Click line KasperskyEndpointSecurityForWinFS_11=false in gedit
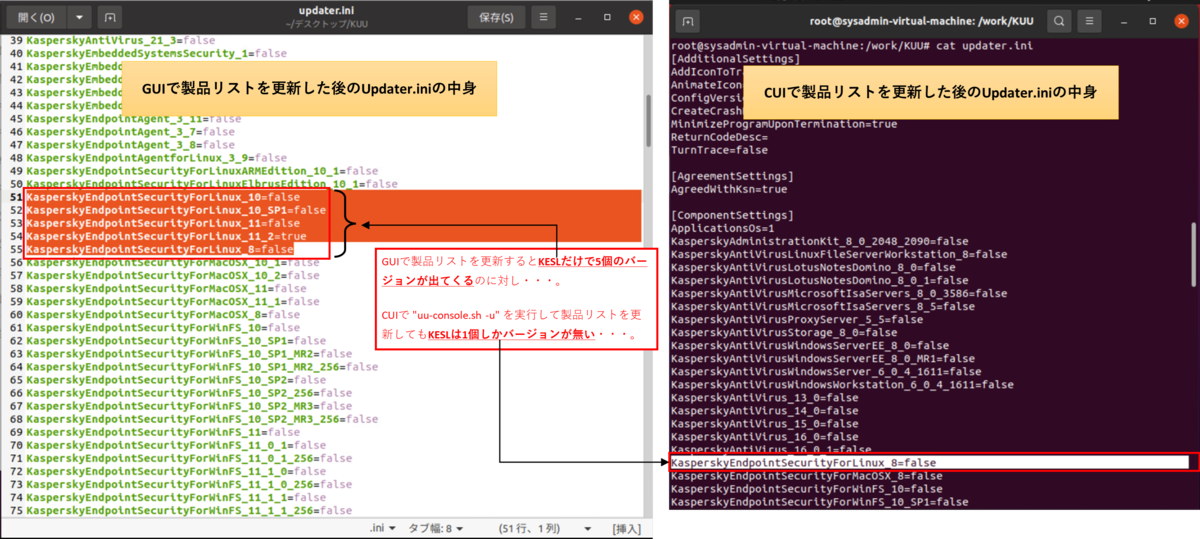This screenshot has width=1200, height=539. [x=163, y=432]
